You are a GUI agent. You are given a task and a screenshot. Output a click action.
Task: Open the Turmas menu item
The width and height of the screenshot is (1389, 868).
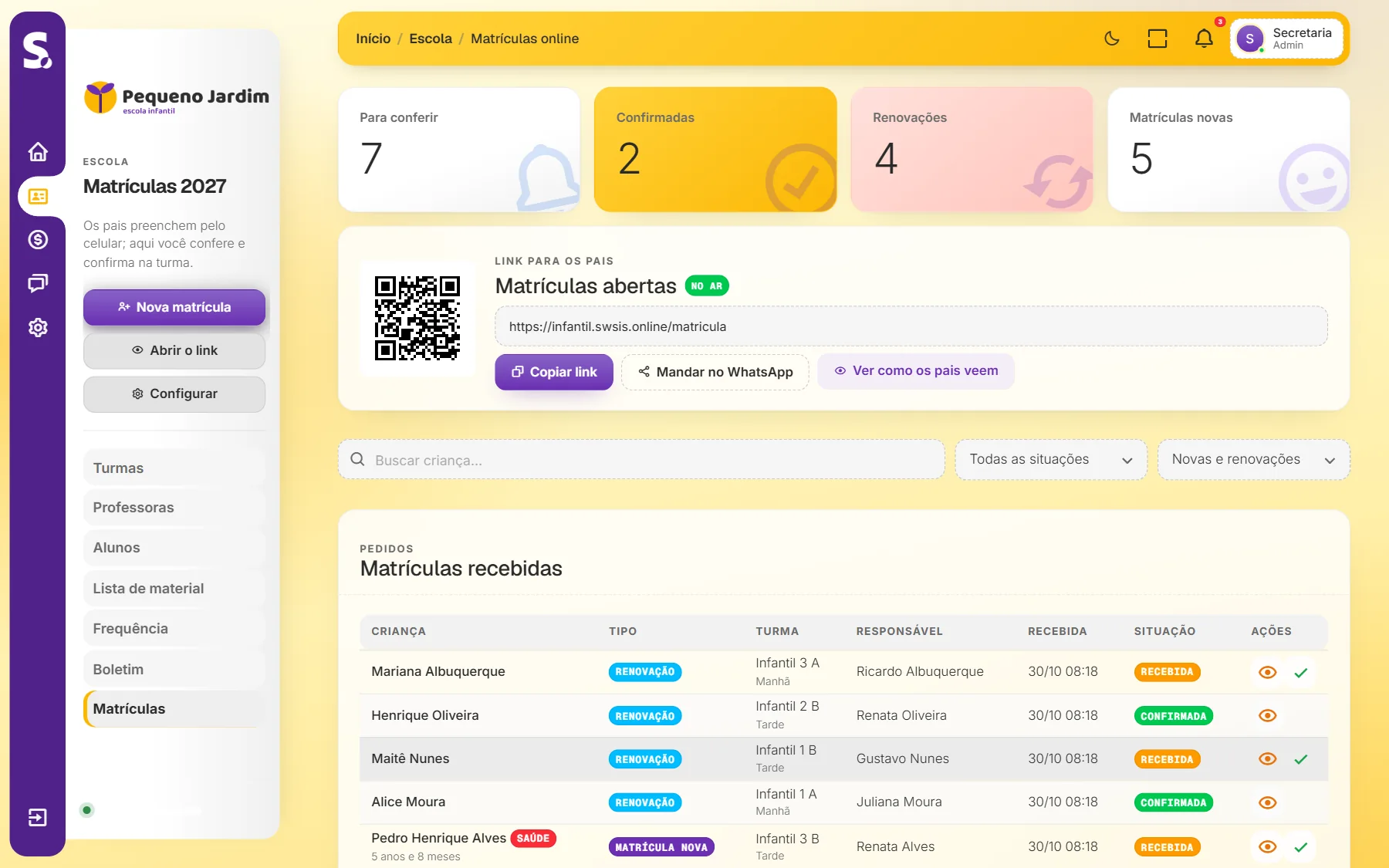(174, 468)
